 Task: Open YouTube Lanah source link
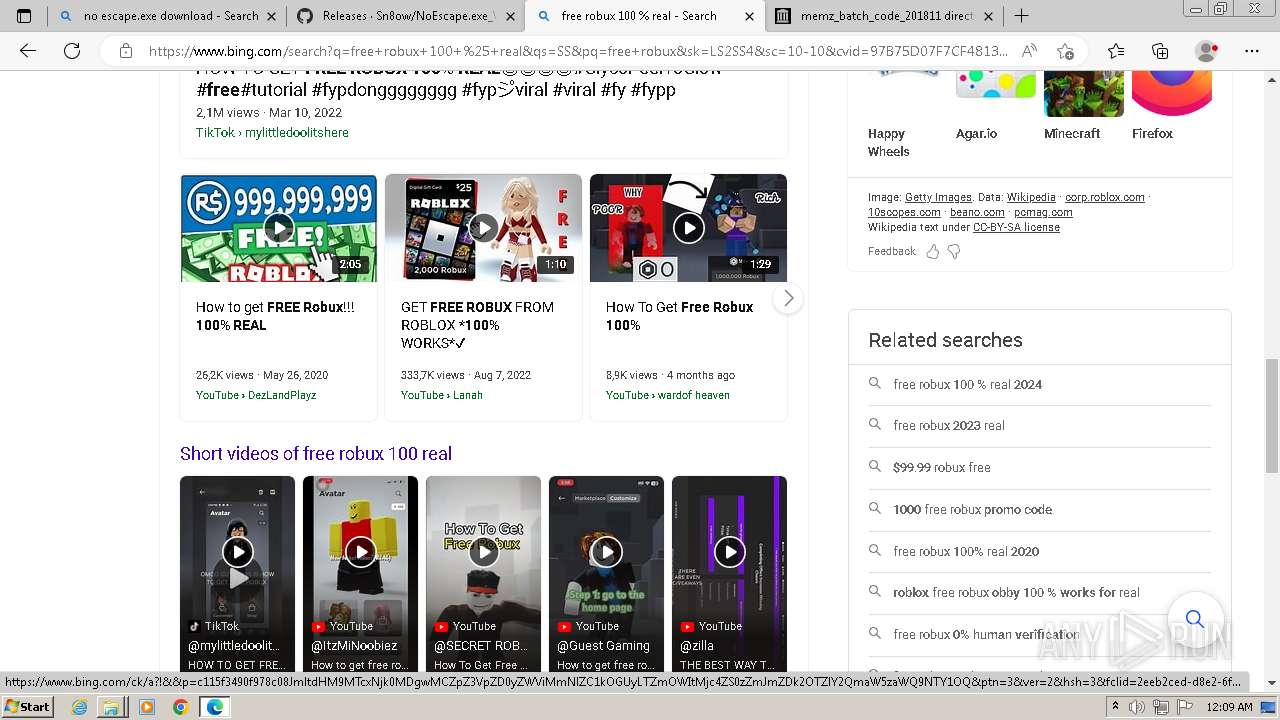click(x=442, y=395)
